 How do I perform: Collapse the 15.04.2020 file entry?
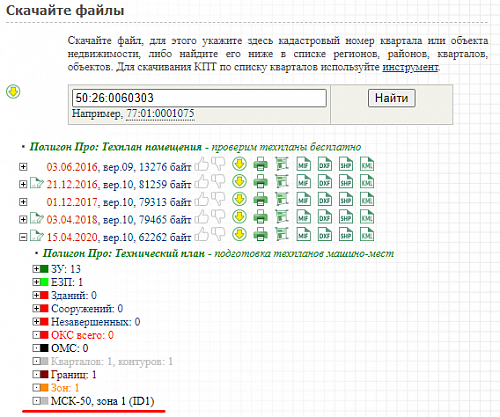point(23,237)
